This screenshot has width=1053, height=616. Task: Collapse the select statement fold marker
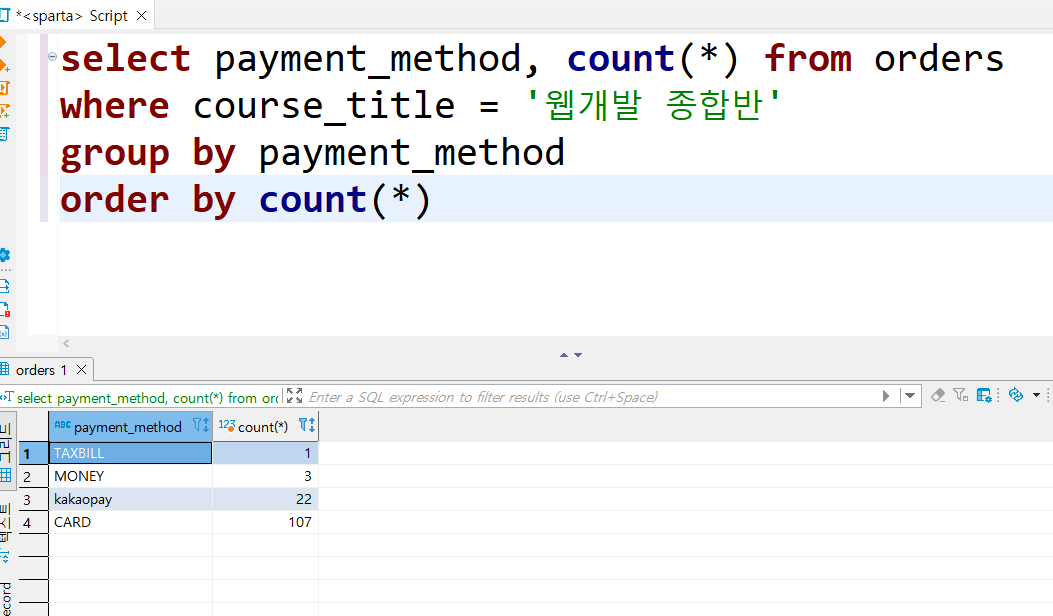52,56
